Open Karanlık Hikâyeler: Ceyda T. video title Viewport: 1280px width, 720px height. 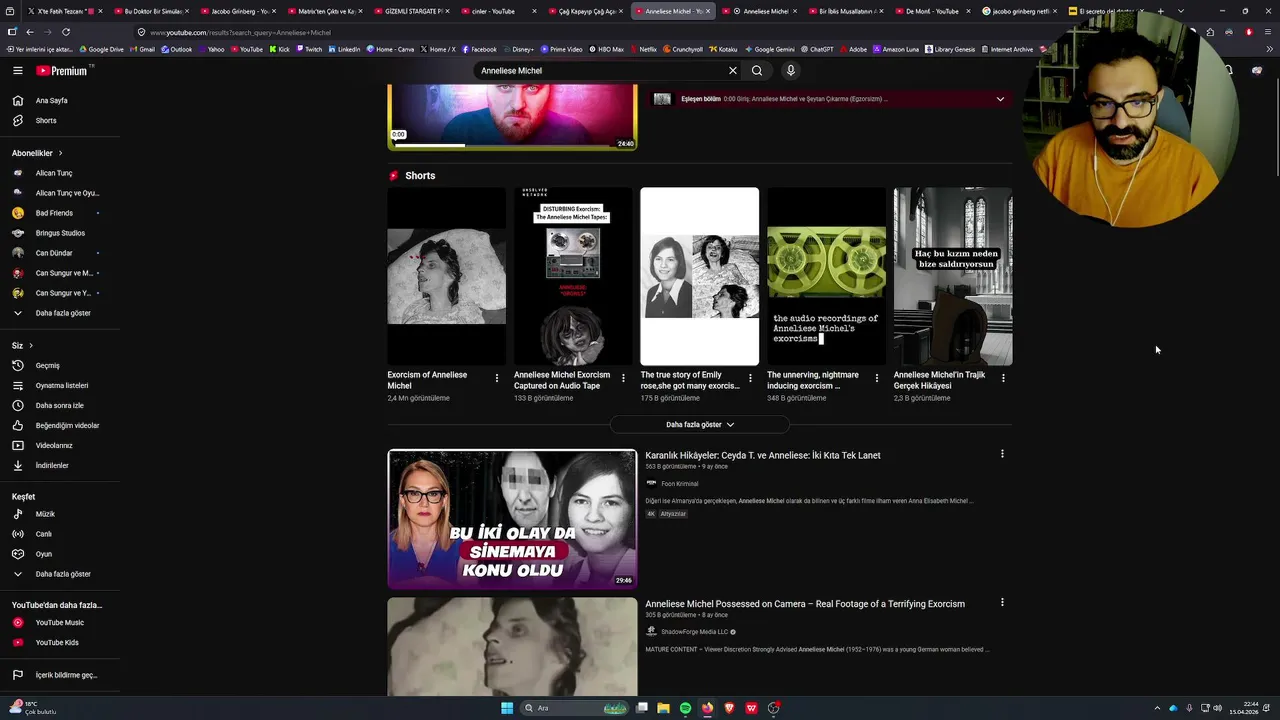point(763,455)
